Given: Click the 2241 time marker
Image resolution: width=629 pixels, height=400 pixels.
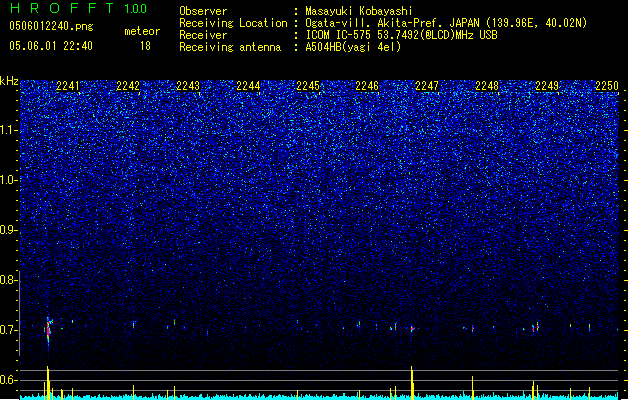Looking at the screenshot, I should [x=68, y=86].
